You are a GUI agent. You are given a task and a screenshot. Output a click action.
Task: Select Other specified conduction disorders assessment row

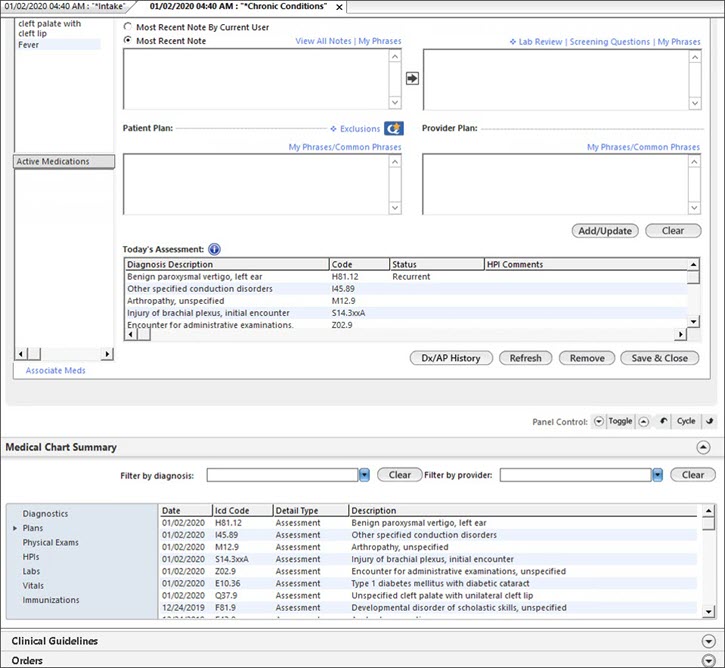pyautogui.click(x=406, y=288)
